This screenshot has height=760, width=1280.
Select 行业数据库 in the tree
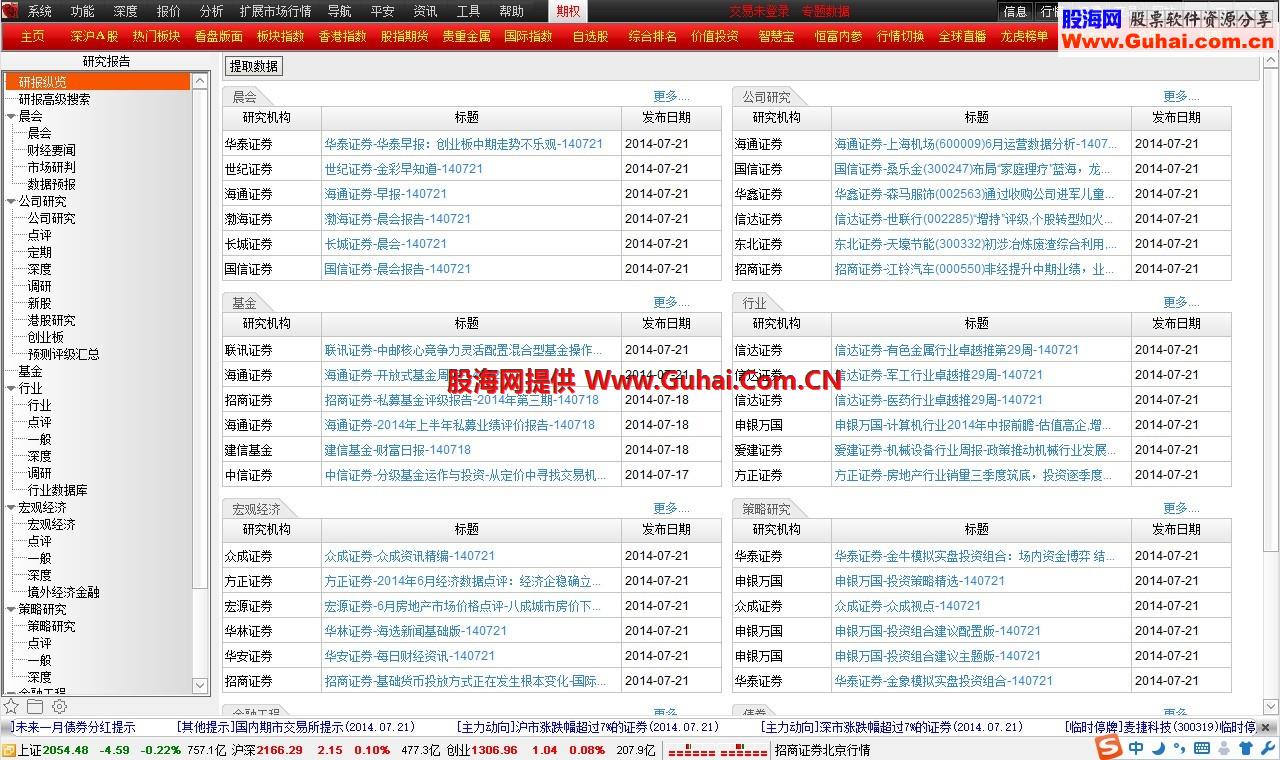coord(57,490)
